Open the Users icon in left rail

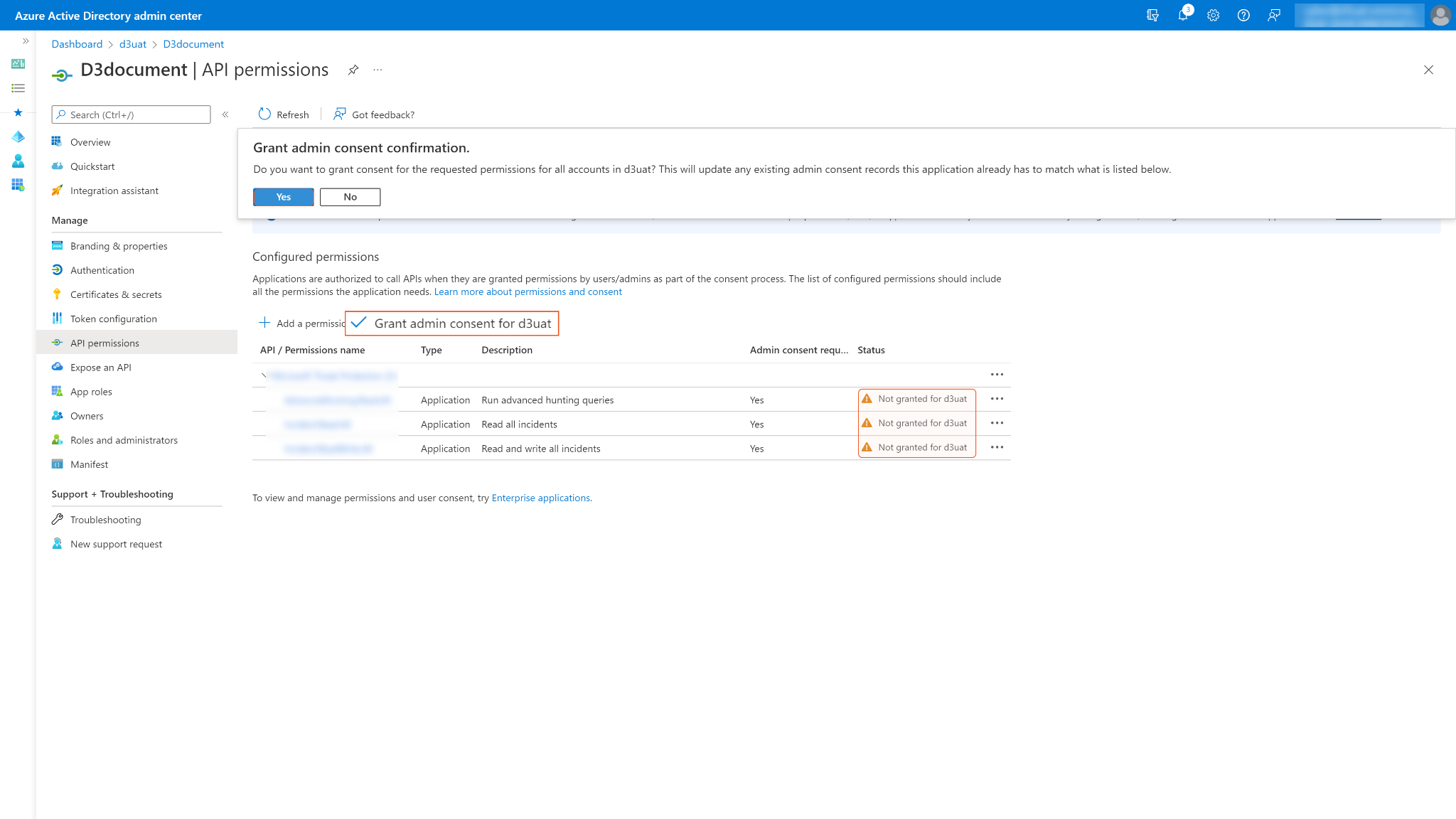[x=18, y=161]
